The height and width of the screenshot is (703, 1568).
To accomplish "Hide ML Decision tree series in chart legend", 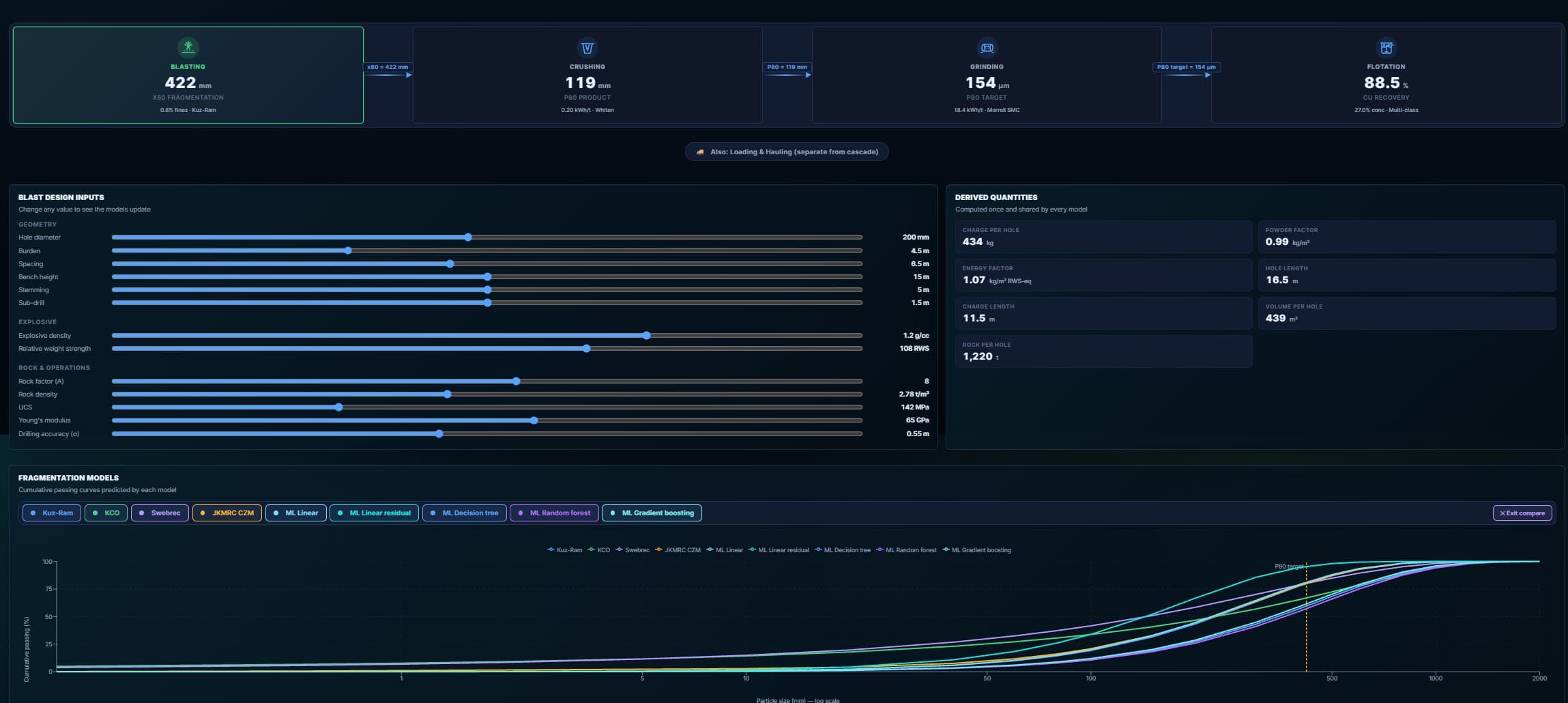I will pos(842,550).
